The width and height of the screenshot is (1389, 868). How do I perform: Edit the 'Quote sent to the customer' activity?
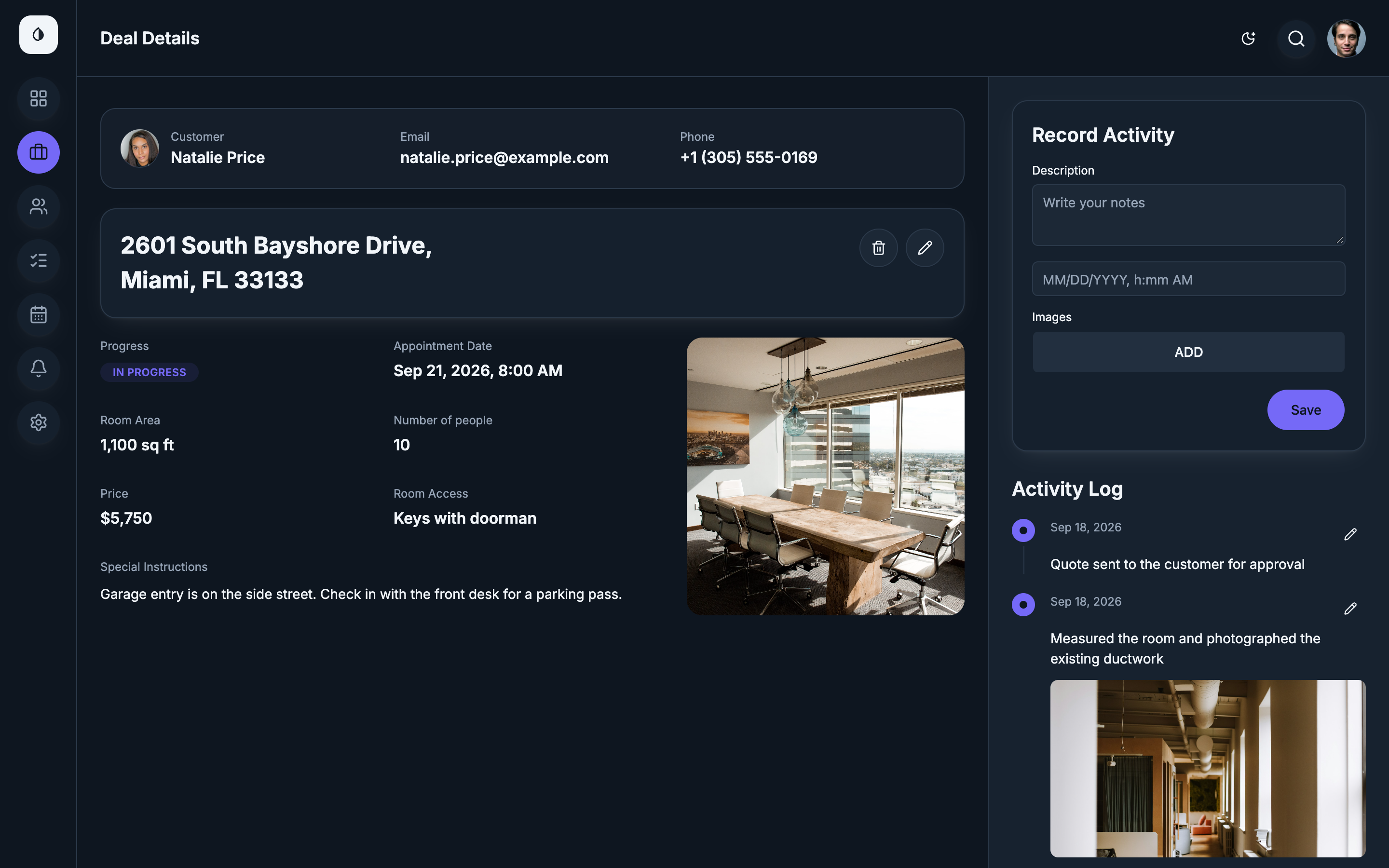(1350, 534)
